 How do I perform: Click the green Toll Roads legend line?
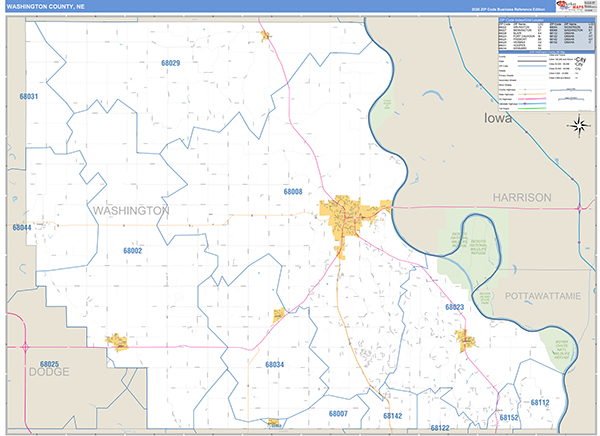point(532,108)
